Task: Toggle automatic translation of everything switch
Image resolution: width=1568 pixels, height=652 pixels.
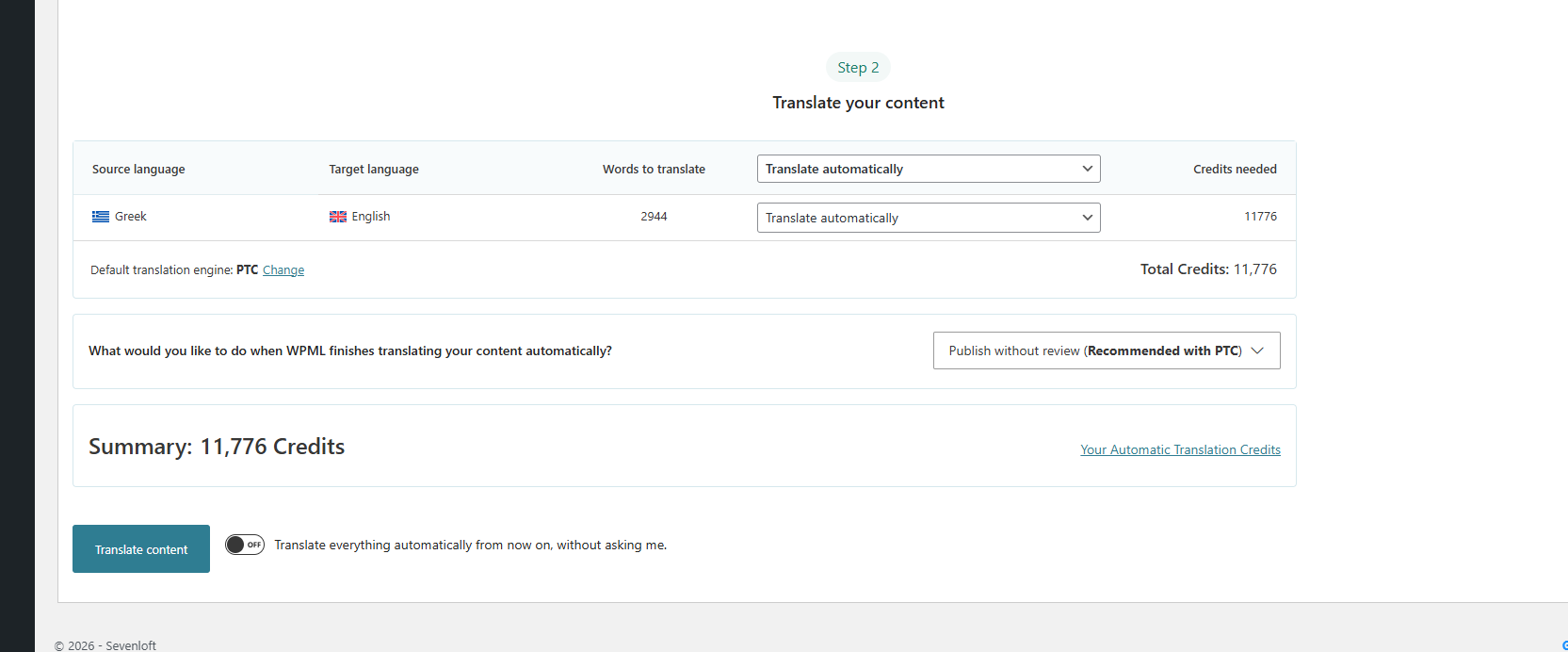Action: click(245, 545)
